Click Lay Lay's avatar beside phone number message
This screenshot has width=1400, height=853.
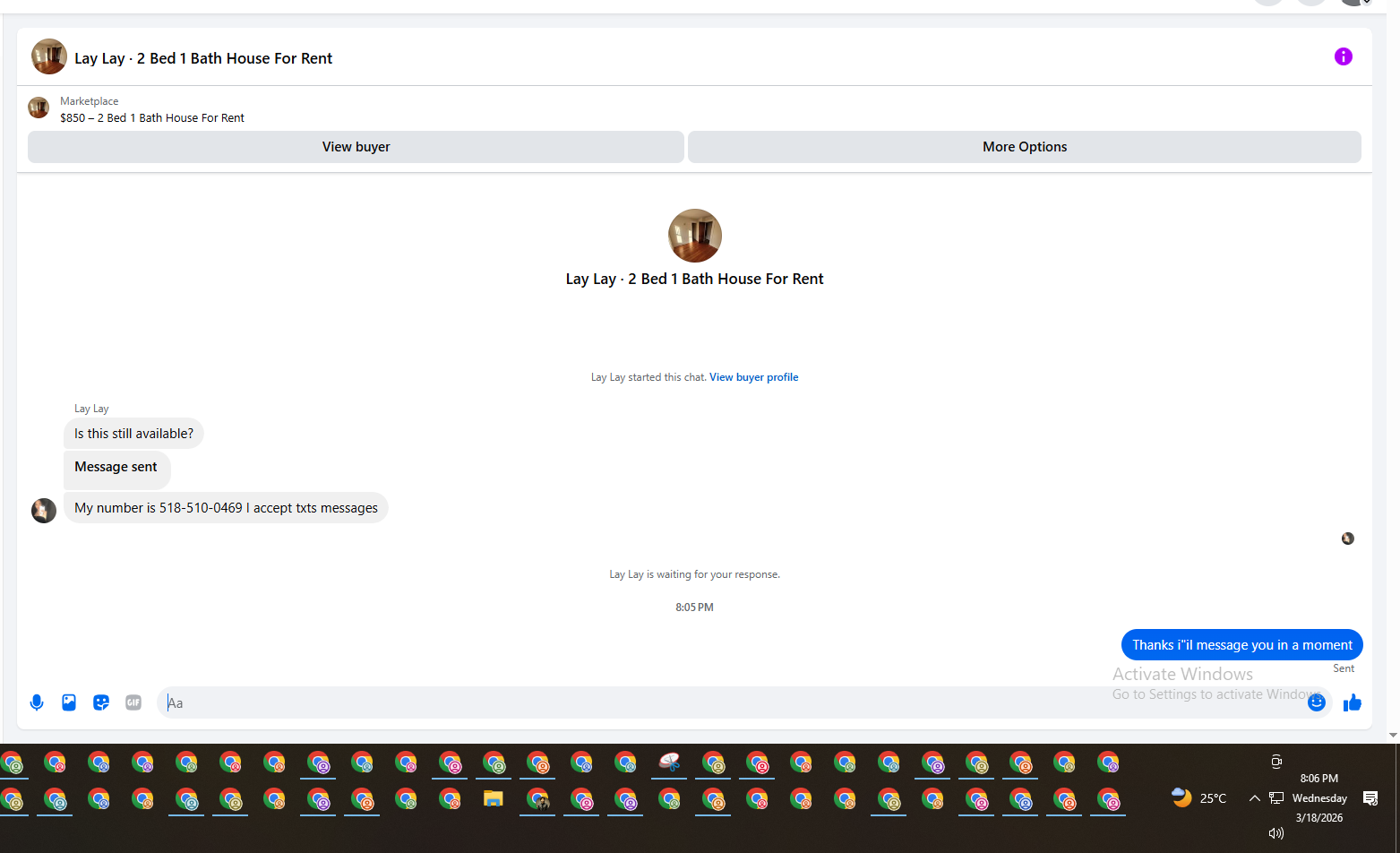point(44,511)
